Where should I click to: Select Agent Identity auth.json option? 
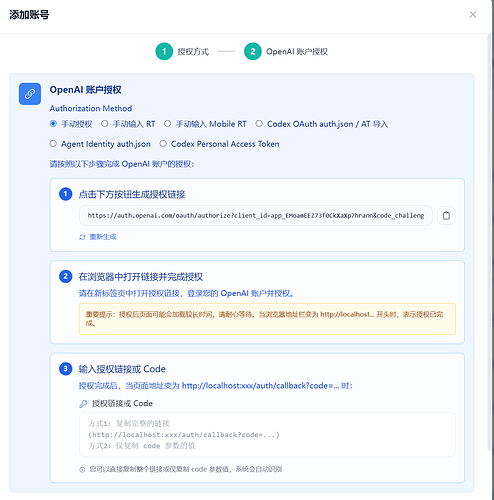pyautogui.click(x=53, y=144)
